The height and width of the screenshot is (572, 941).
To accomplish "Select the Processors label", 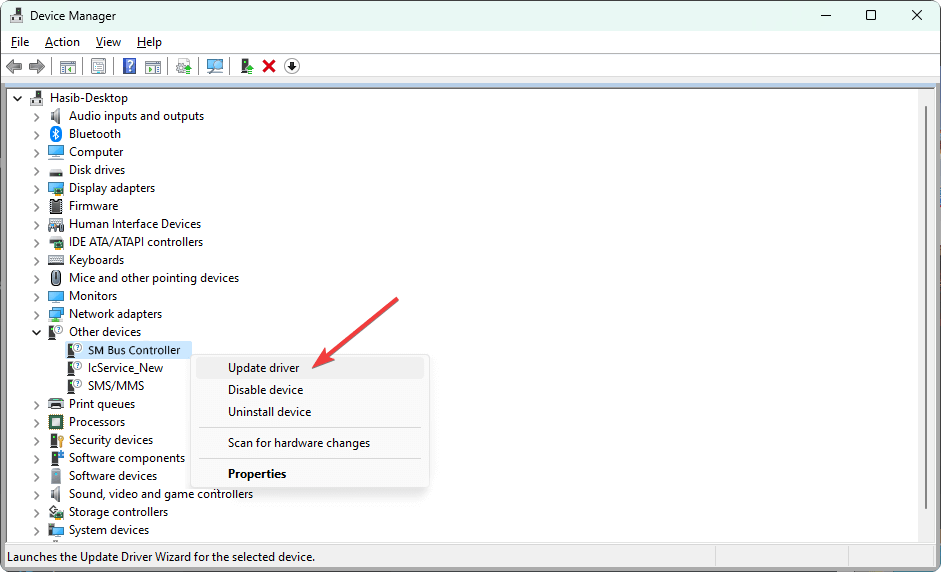I will point(97,422).
